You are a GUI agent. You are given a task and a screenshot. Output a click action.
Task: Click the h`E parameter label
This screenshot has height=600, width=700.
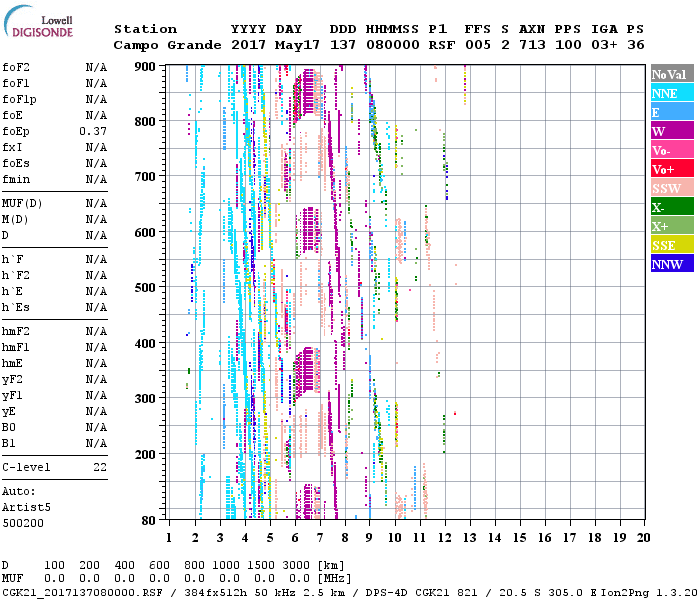click(x=12, y=292)
